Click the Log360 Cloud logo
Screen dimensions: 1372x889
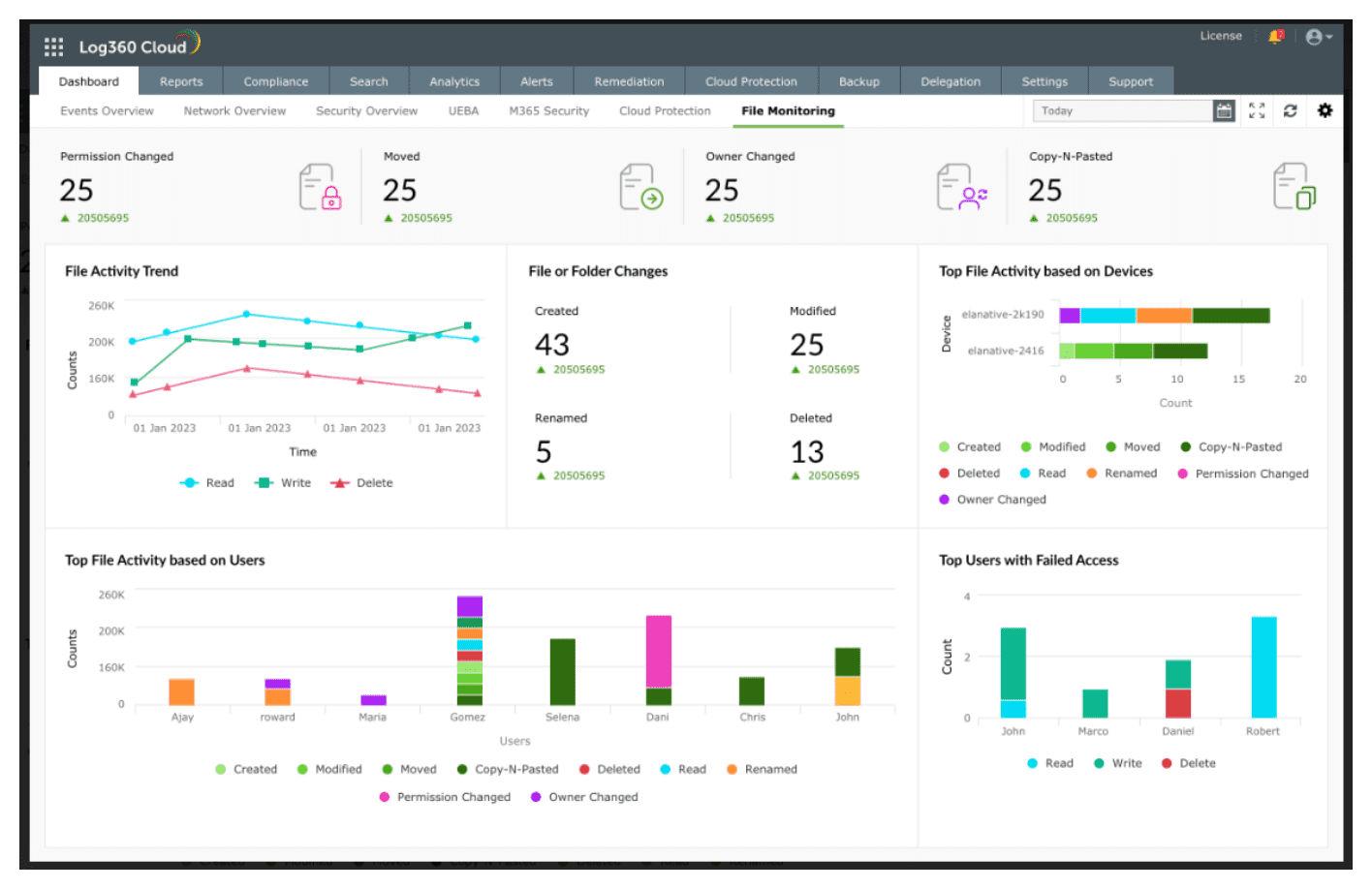coord(140,46)
